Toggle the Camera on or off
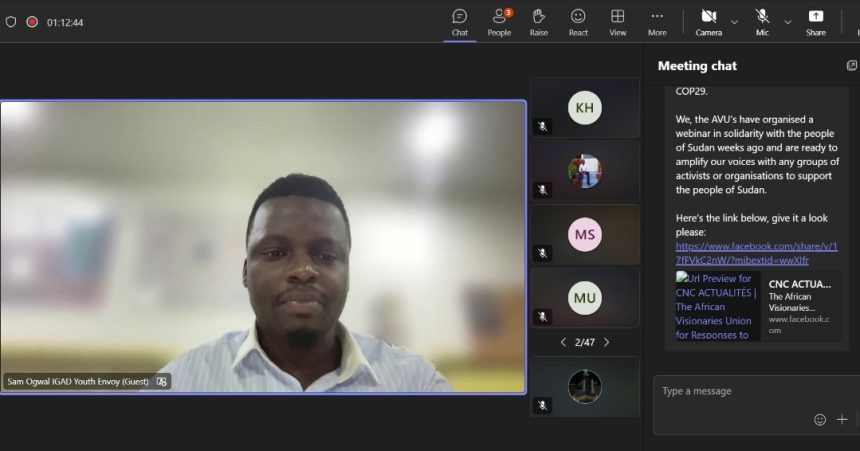The image size is (860, 451). pos(708,22)
